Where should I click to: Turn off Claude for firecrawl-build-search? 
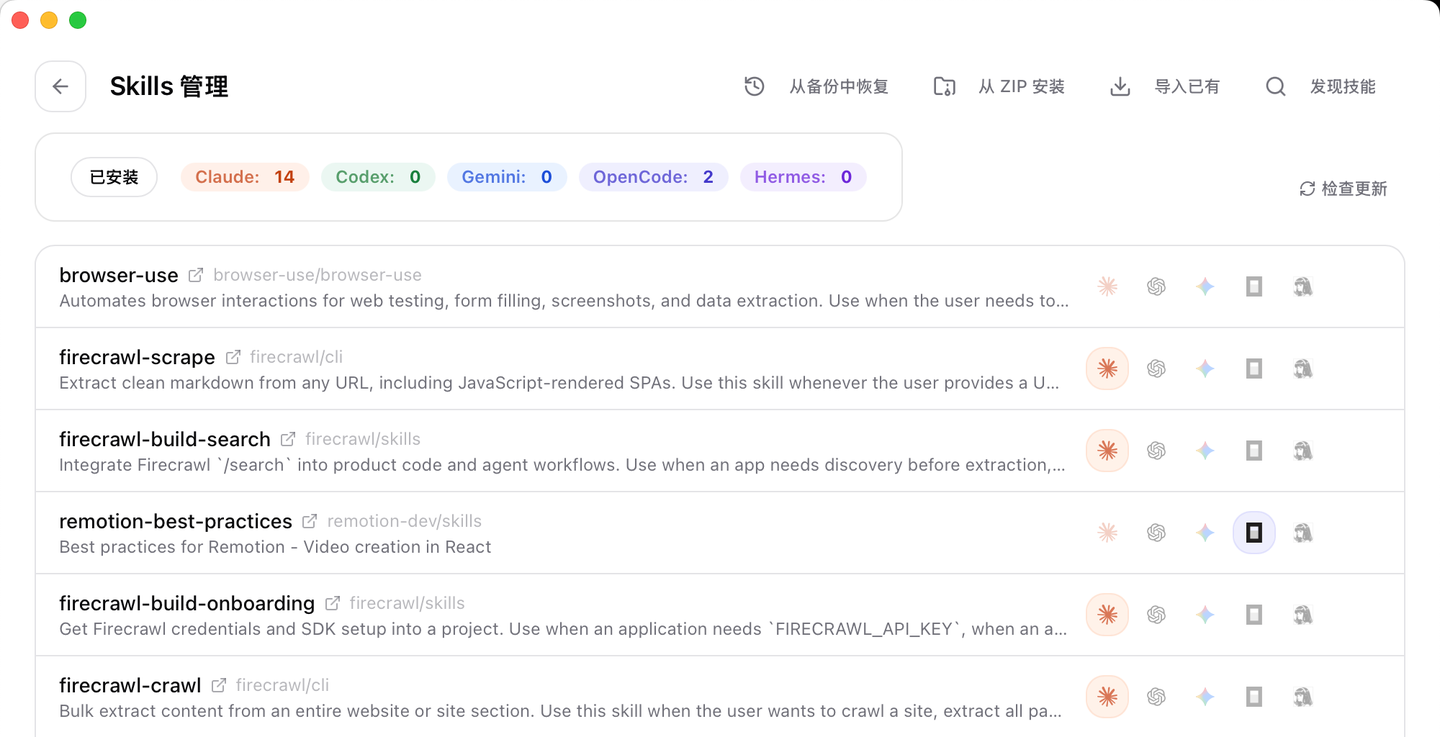click(1107, 451)
